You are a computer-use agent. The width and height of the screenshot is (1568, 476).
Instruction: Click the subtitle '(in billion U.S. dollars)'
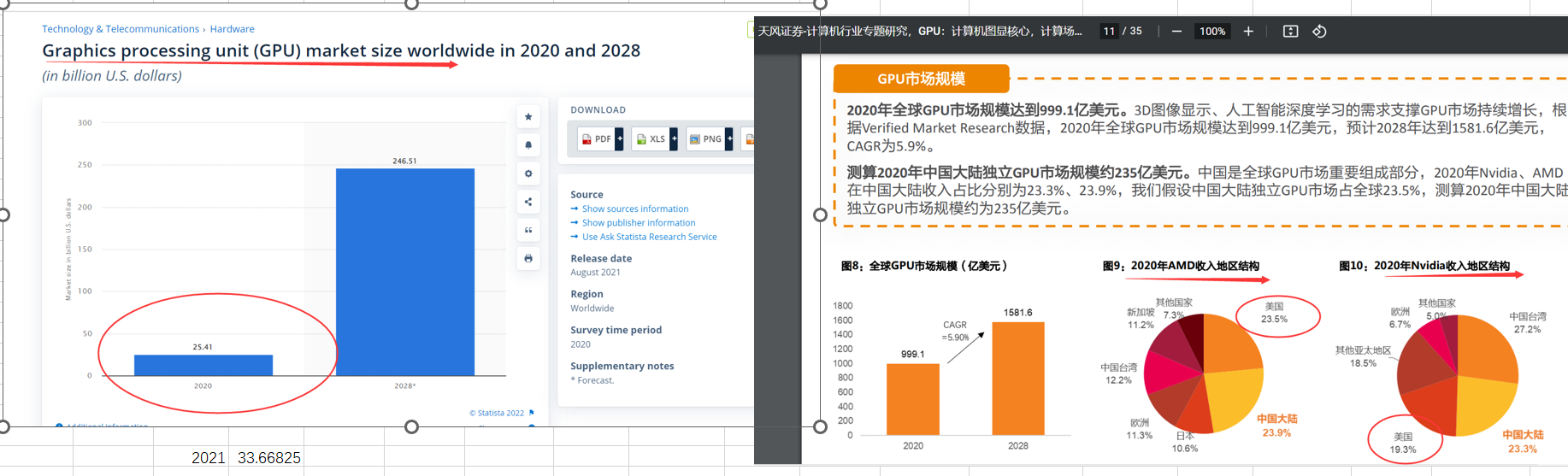112,76
